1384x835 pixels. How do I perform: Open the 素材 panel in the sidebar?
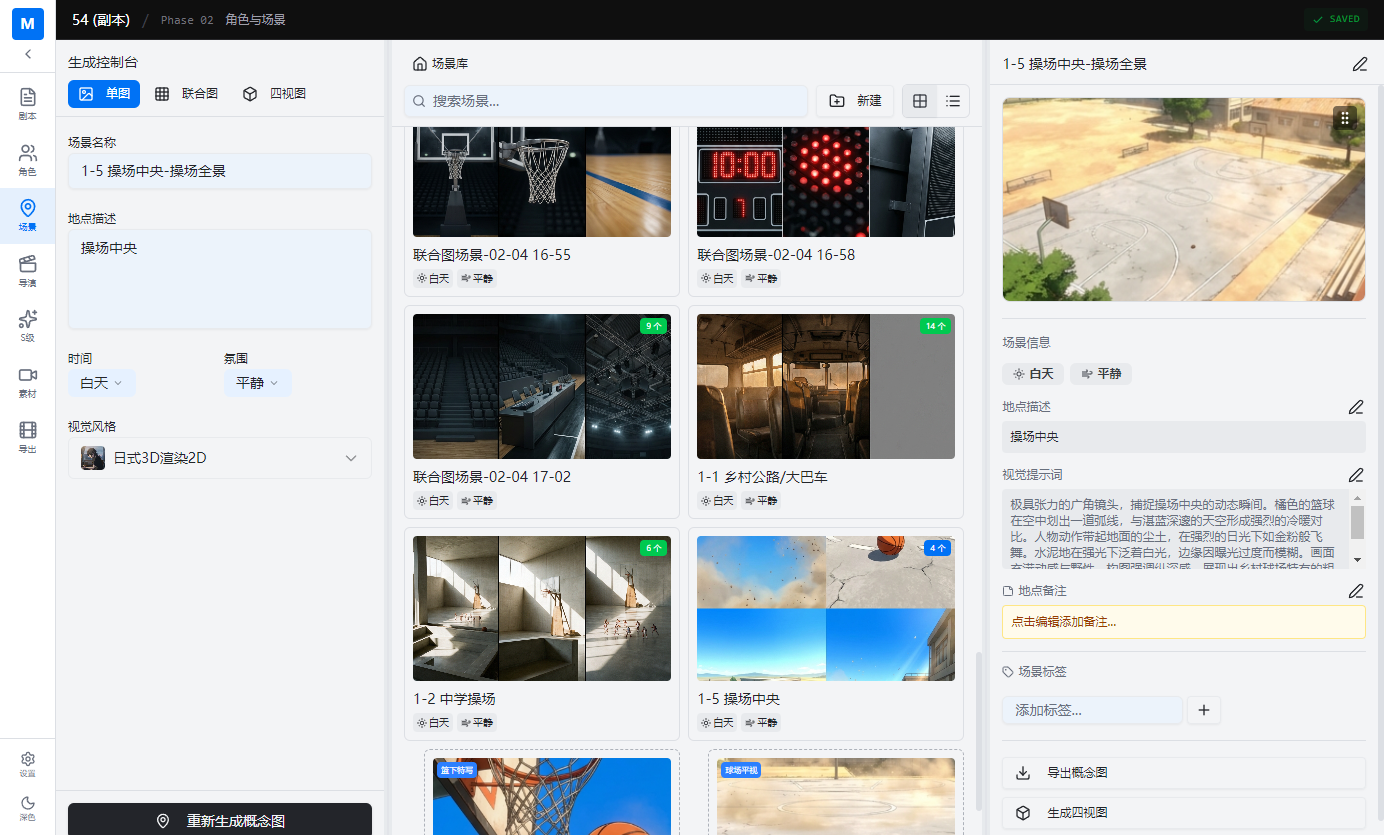pyautogui.click(x=27, y=378)
